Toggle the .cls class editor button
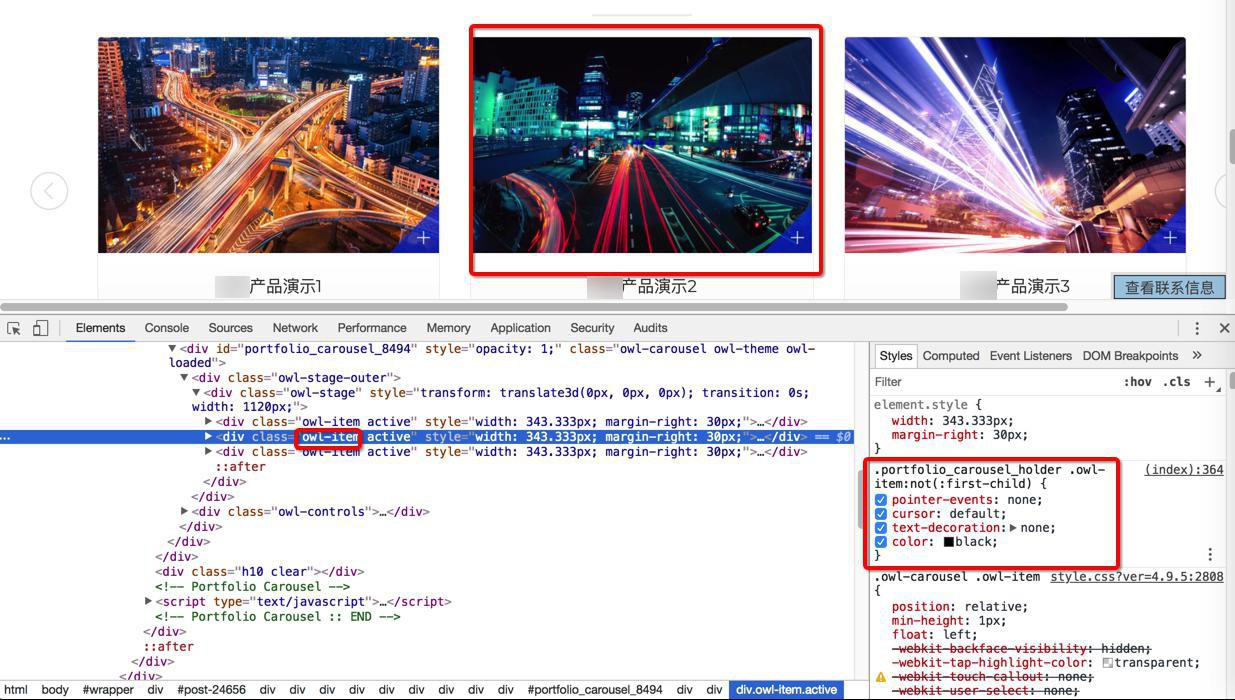 (x=1177, y=382)
